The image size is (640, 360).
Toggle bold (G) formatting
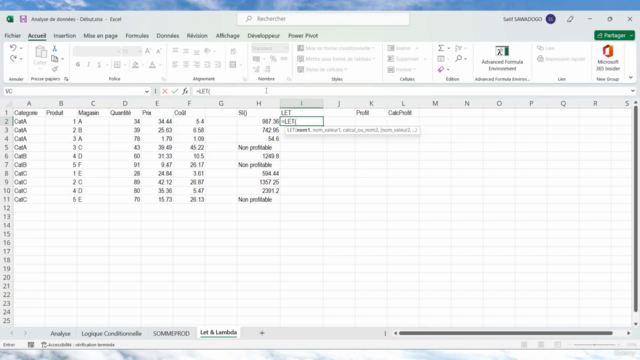(78, 64)
